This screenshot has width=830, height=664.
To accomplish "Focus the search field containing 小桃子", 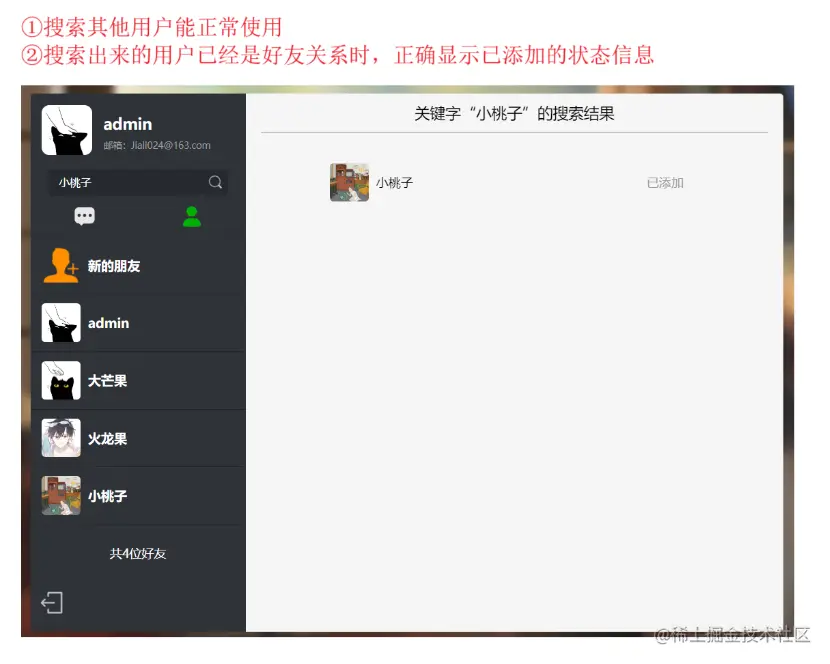I will point(138,183).
